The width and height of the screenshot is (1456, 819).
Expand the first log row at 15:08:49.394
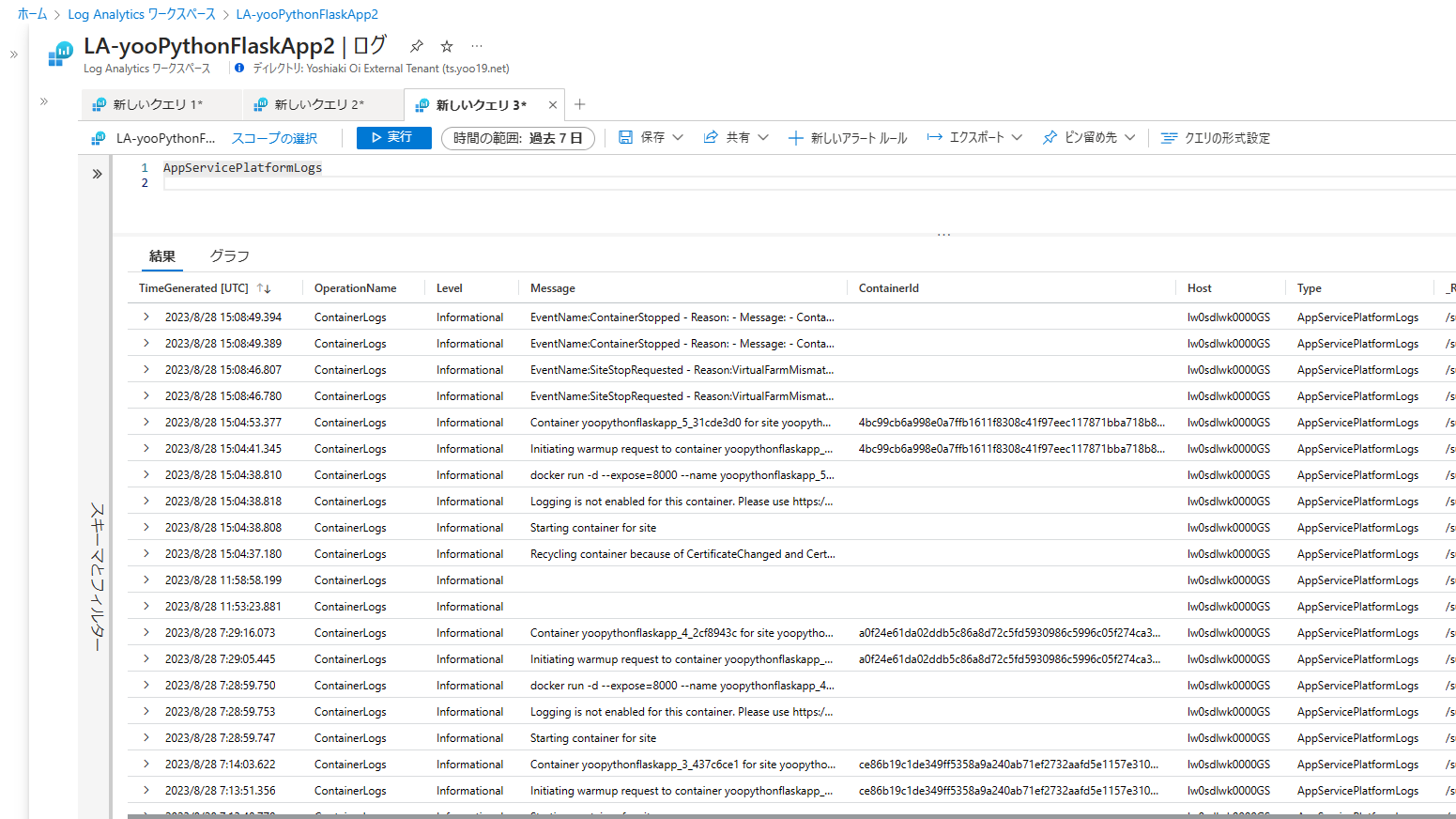tap(146, 317)
